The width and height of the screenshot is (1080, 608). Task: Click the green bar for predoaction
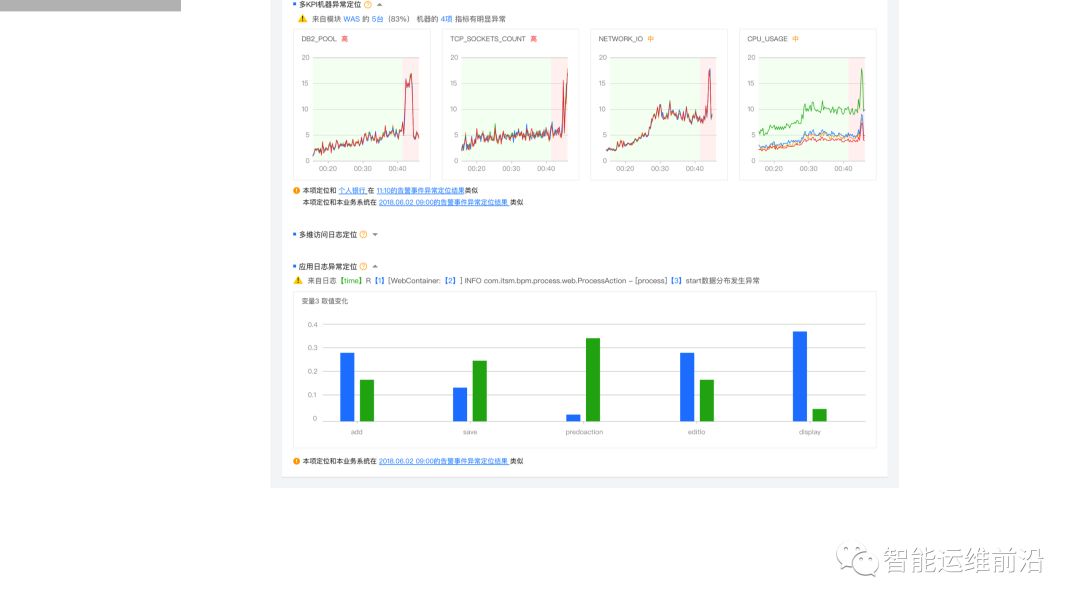(x=593, y=379)
